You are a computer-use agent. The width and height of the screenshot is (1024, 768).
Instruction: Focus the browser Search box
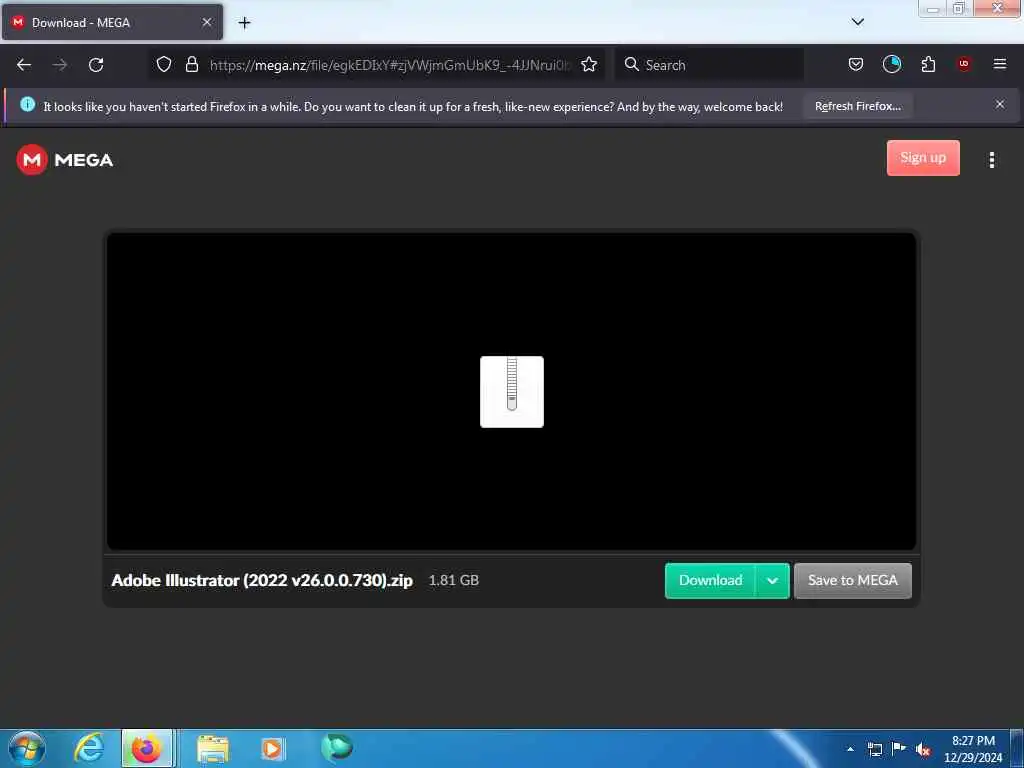click(x=709, y=65)
